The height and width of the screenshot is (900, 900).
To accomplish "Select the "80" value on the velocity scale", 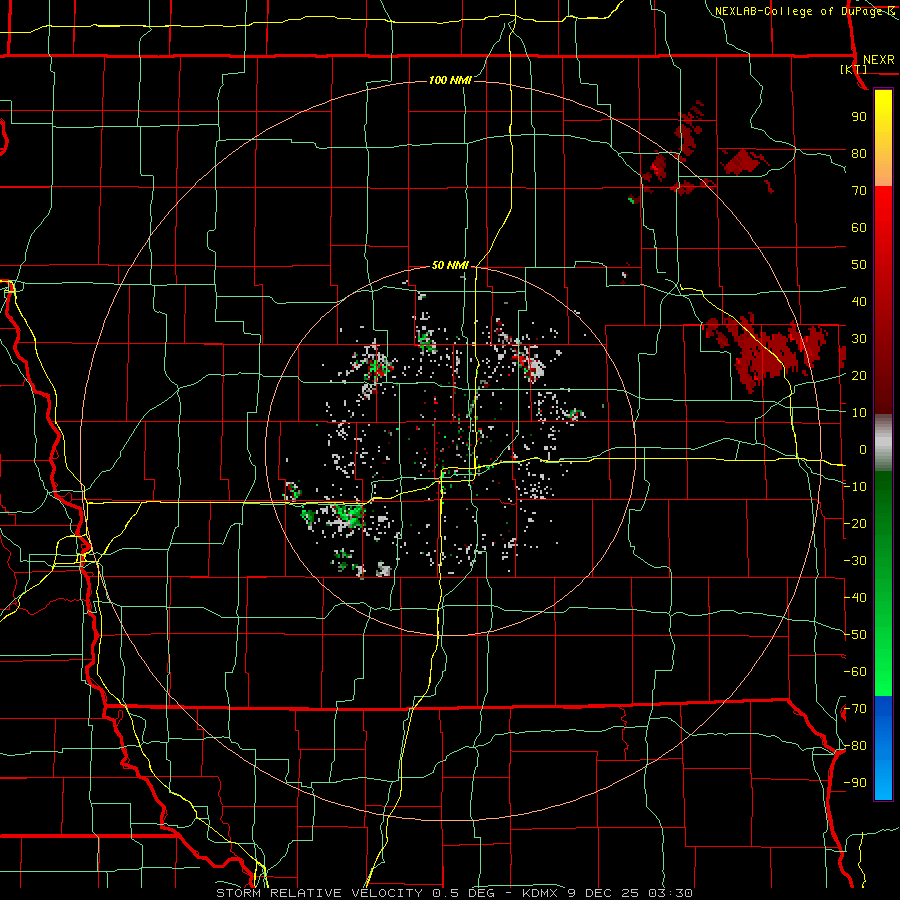I will pos(859,154).
